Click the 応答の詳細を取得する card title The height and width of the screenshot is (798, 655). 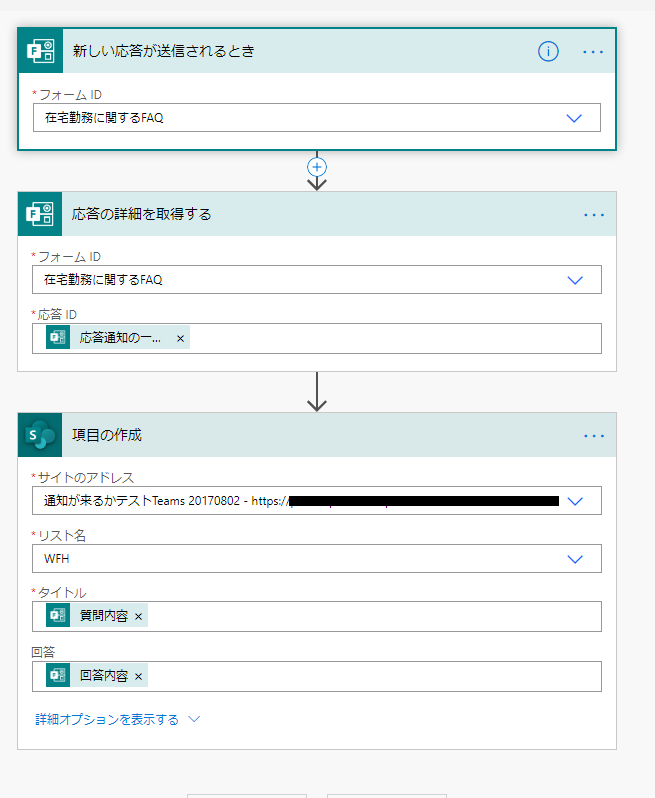141,214
